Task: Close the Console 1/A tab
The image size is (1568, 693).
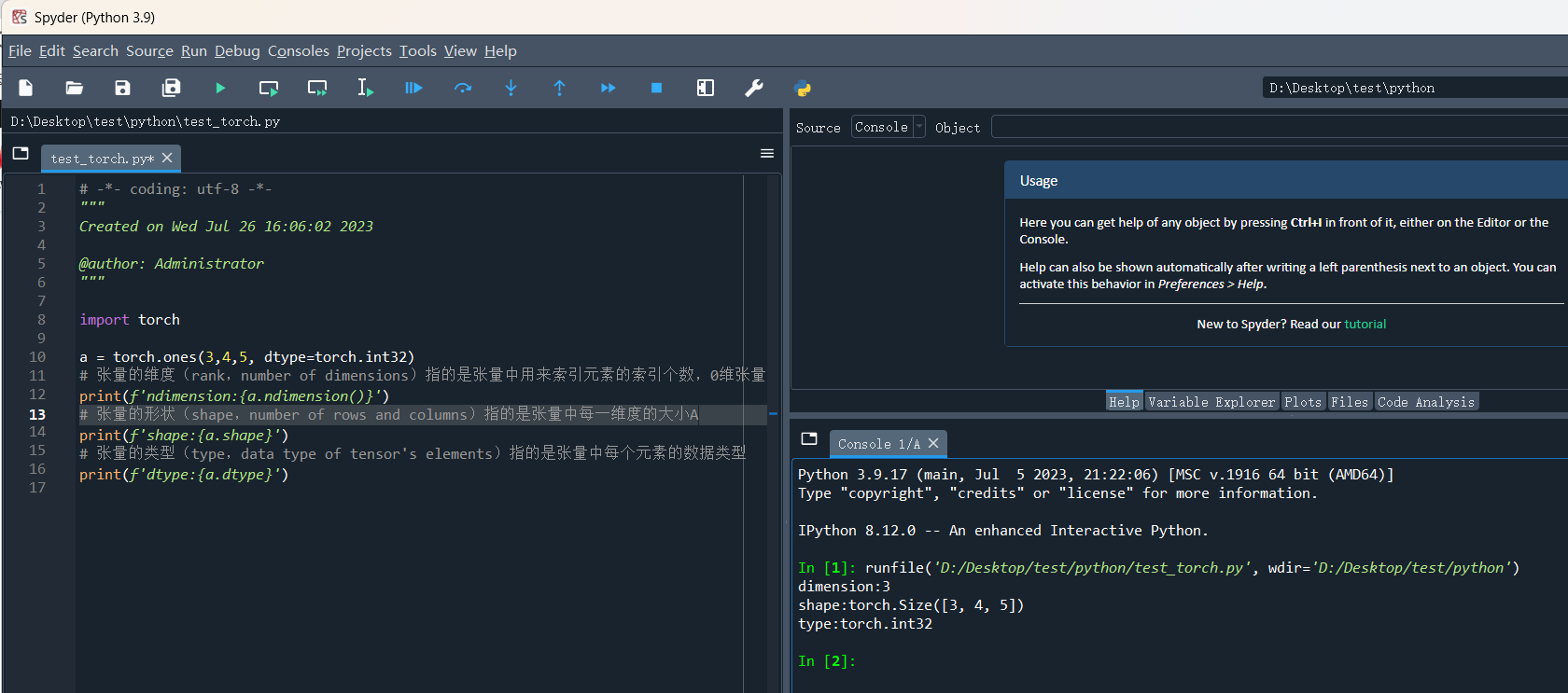Action: click(x=933, y=443)
